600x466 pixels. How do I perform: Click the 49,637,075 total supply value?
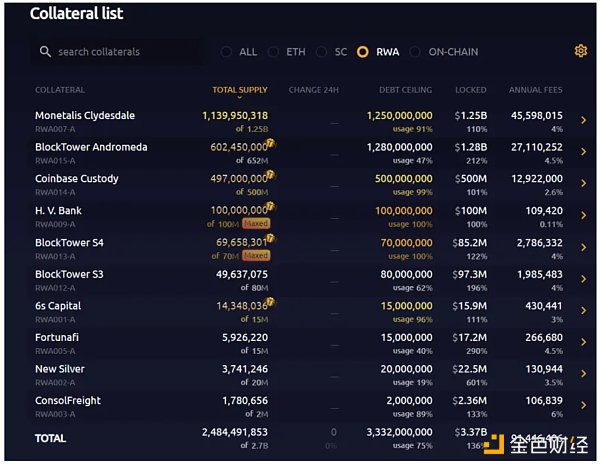pyautogui.click(x=242, y=274)
